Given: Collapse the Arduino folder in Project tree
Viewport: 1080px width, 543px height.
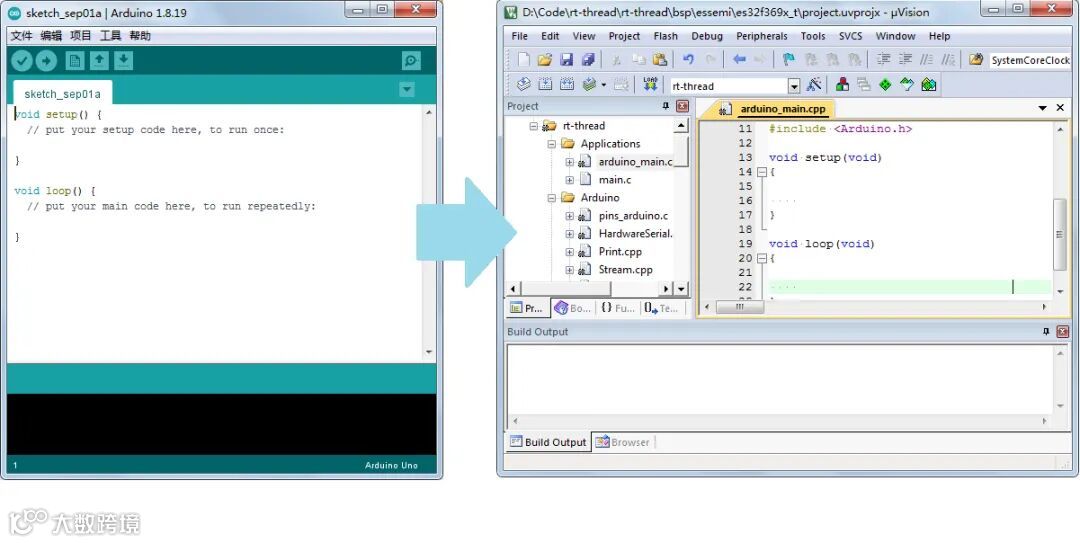Looking at the screenshot, I should pyautogui.click(x=551, y=198).
